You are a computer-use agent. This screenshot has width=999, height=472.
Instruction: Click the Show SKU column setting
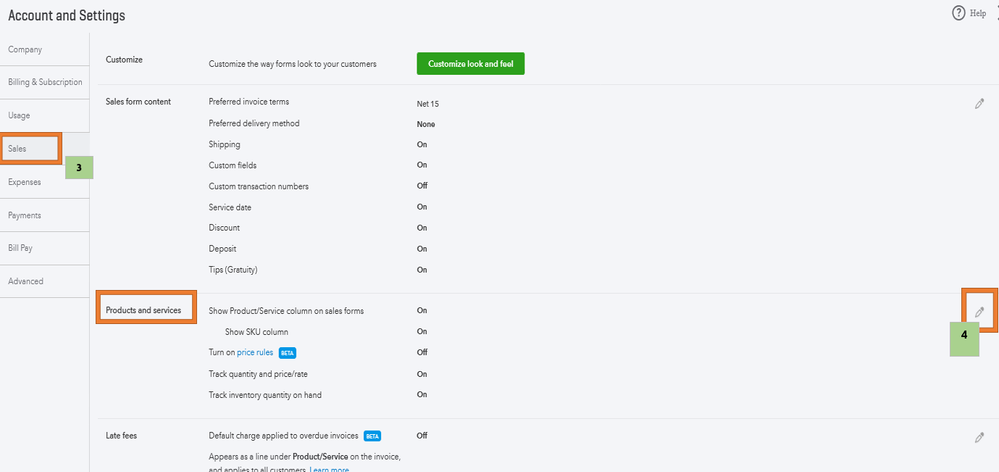tap(256, 331)
